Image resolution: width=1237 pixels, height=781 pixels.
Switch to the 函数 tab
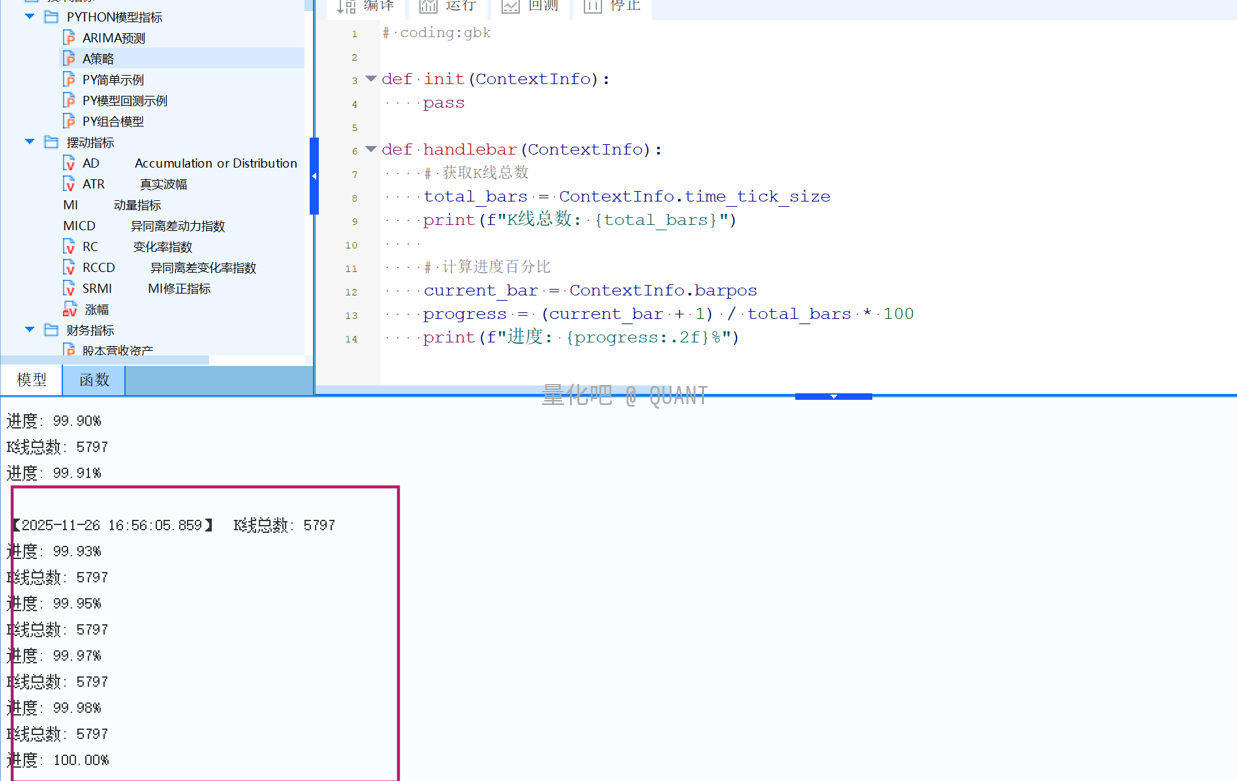coord(94,380)
